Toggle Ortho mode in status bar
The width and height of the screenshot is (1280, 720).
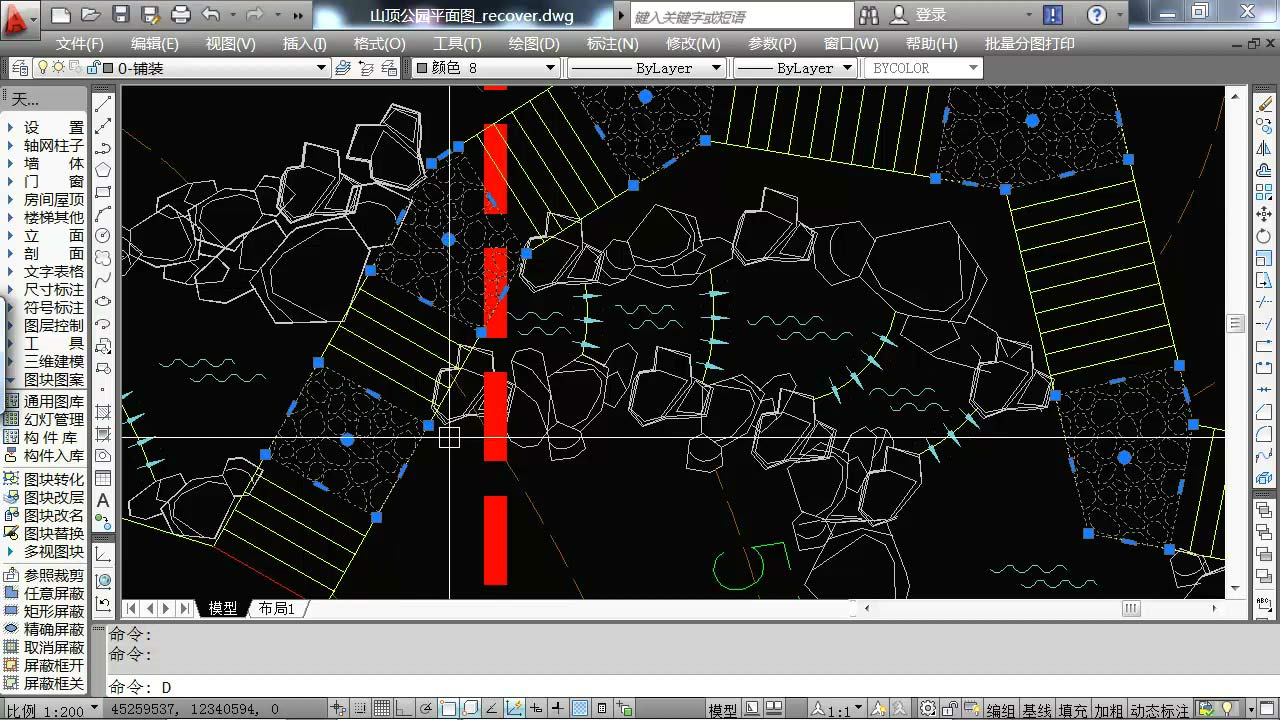[404, 709]
